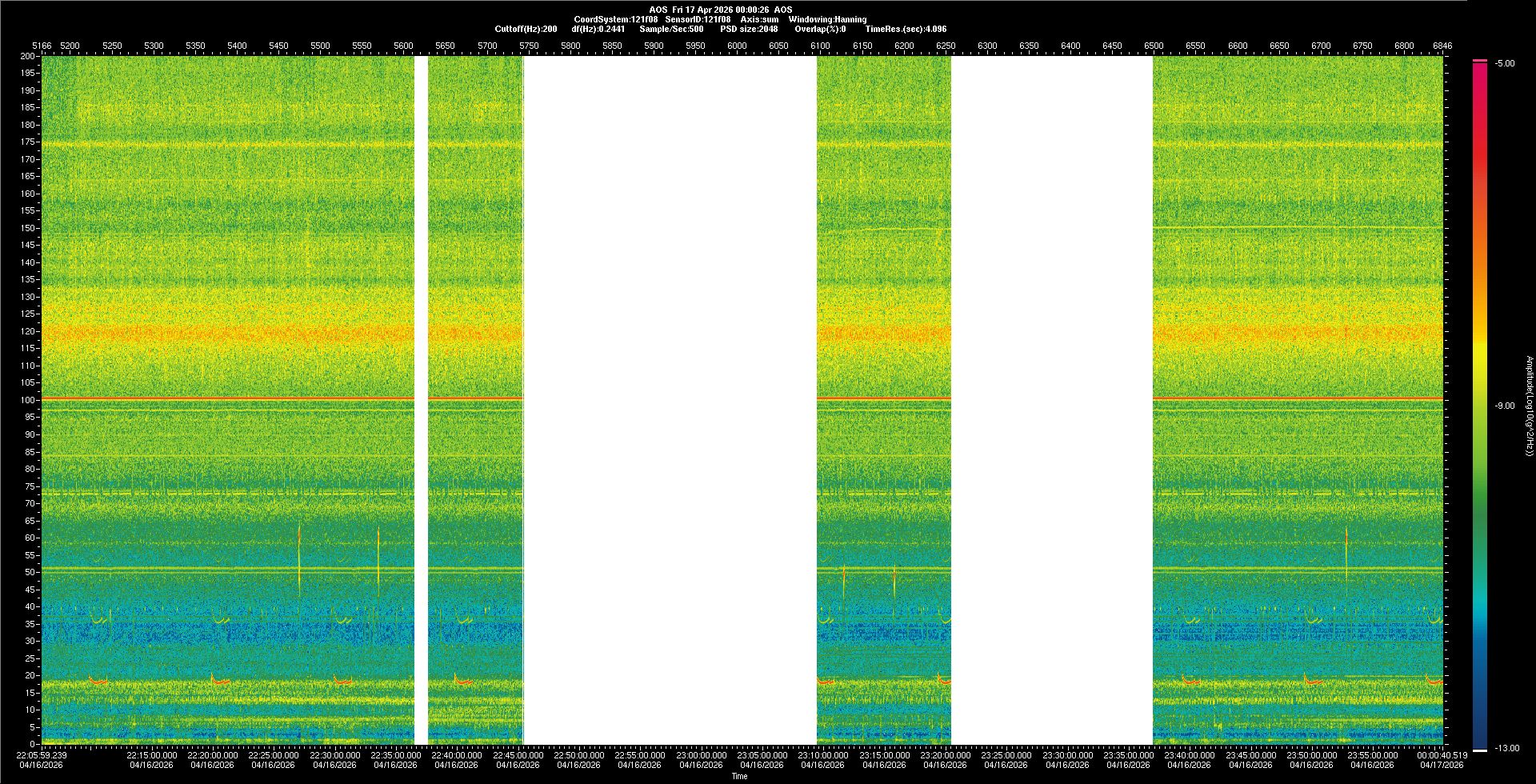1536x784 pixels.
Task: Select the frequency-axis tick label 100
Action: (28, 400)
